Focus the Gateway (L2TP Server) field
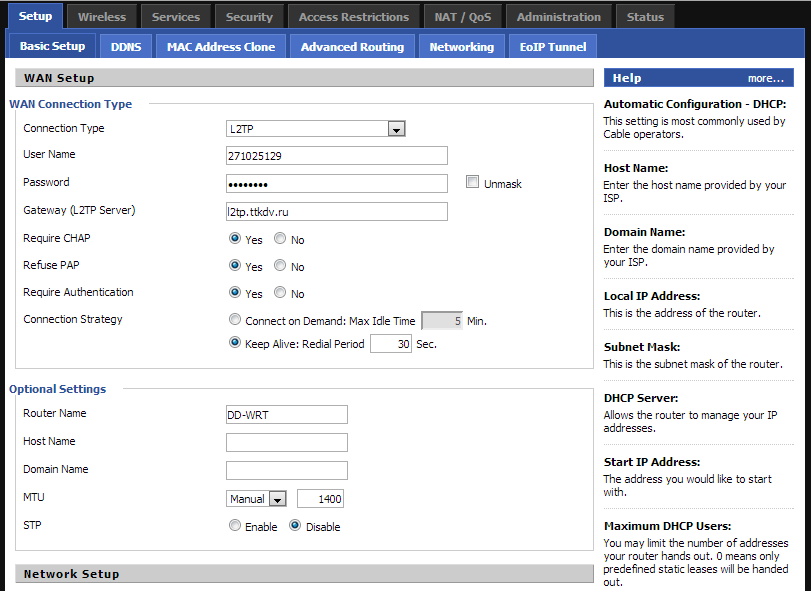Image resolution: width=811 pixels, height=591 pixels. [x=337, y=211]
